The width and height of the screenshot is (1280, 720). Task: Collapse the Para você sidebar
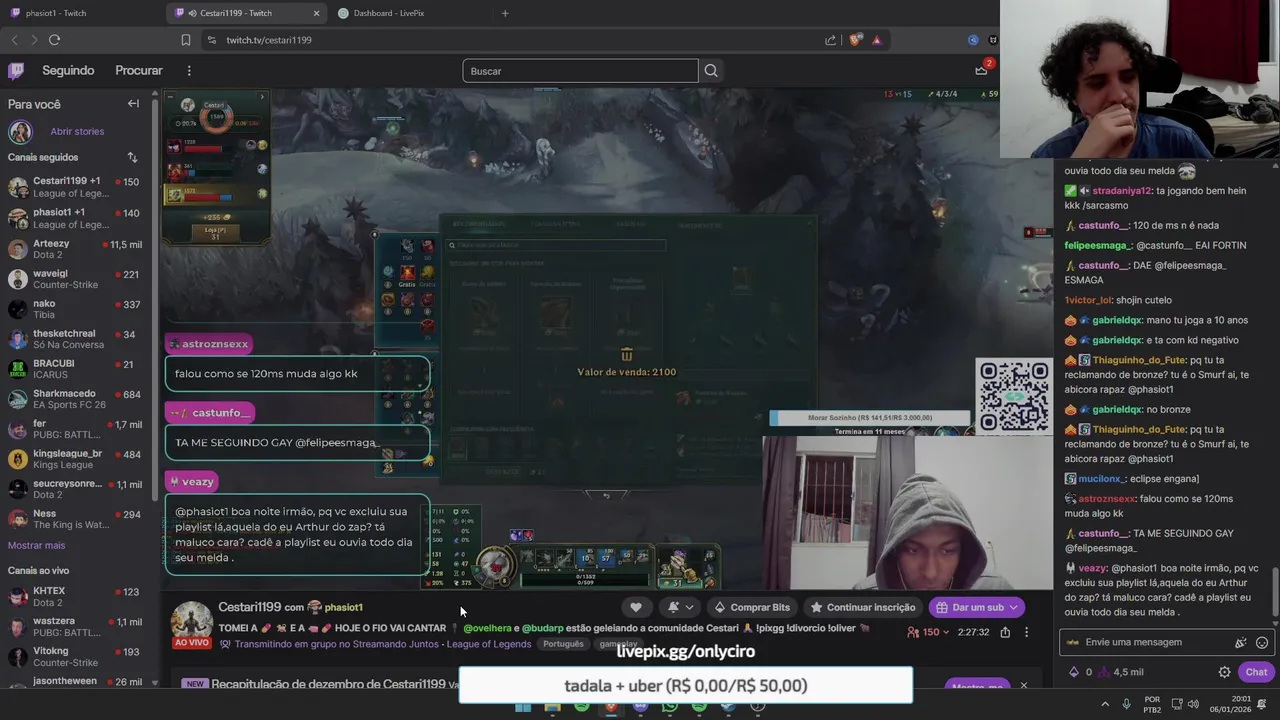click(x=133, y=104)
